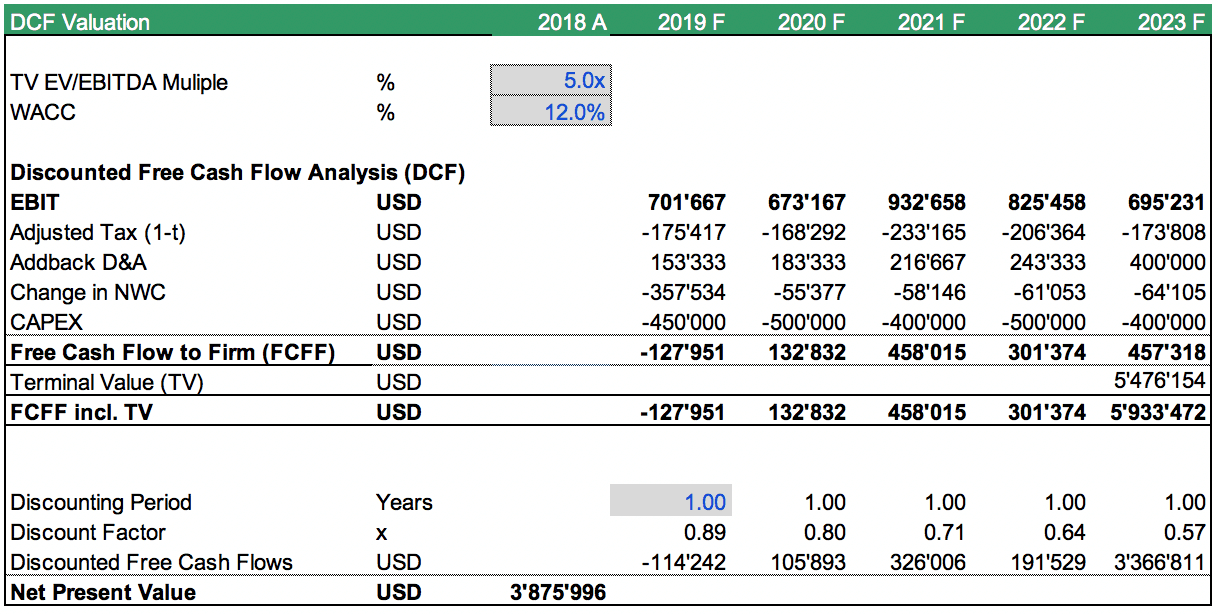Select the Adjusted Tax (1-t) row label

98,232
